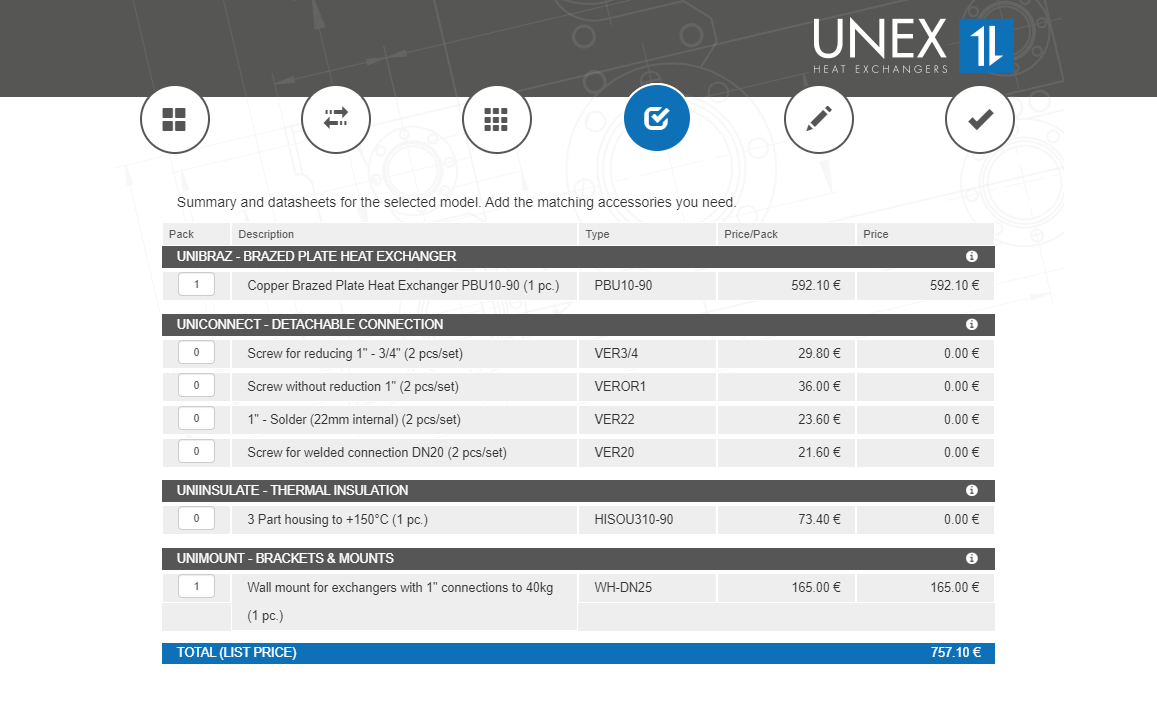Open the exchange arrows step icon
The image size is (1157, 719).
click(x=336, y=120)
